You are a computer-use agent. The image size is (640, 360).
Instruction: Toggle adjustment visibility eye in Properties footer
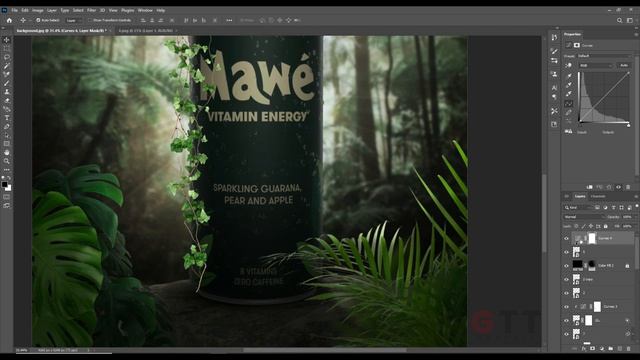point(618,187)
